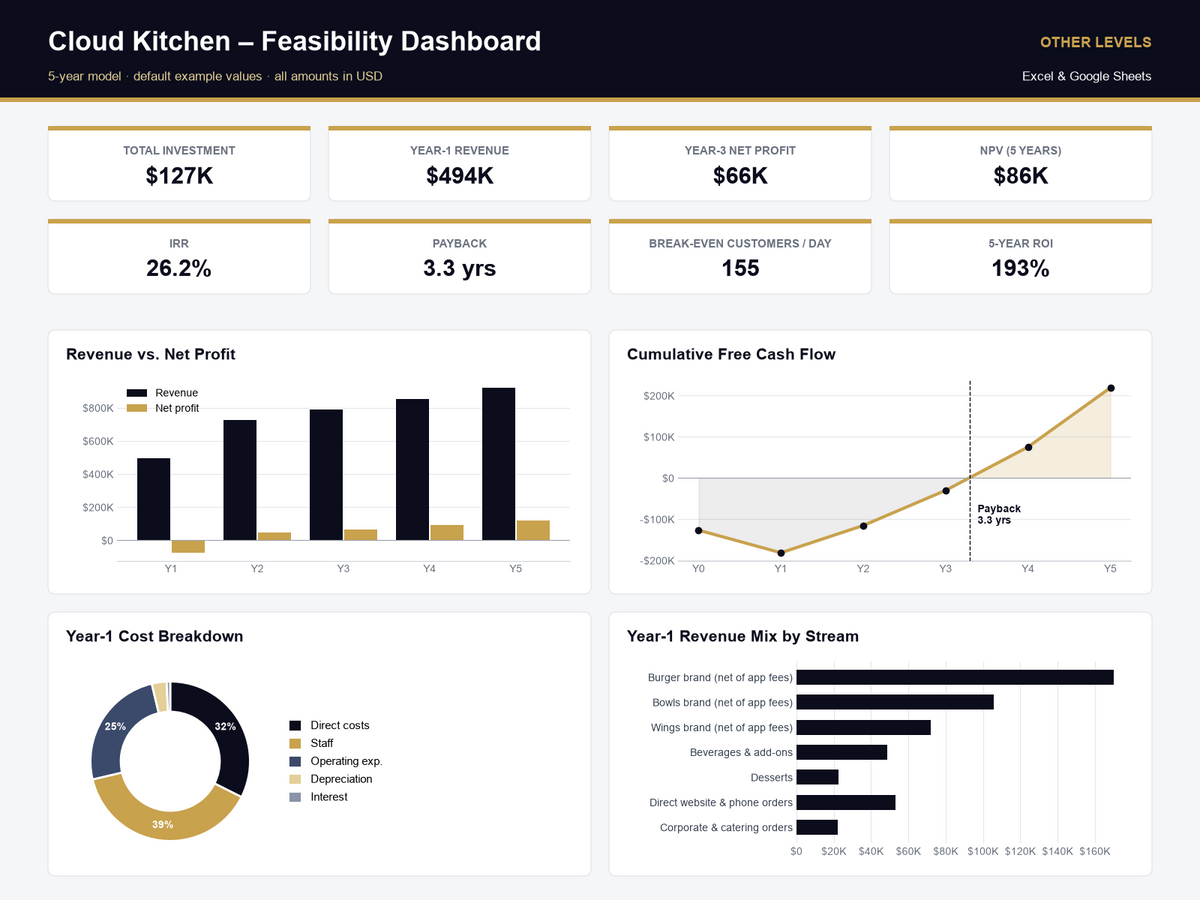Click the 5-Year ROI 193% value

1020,268
